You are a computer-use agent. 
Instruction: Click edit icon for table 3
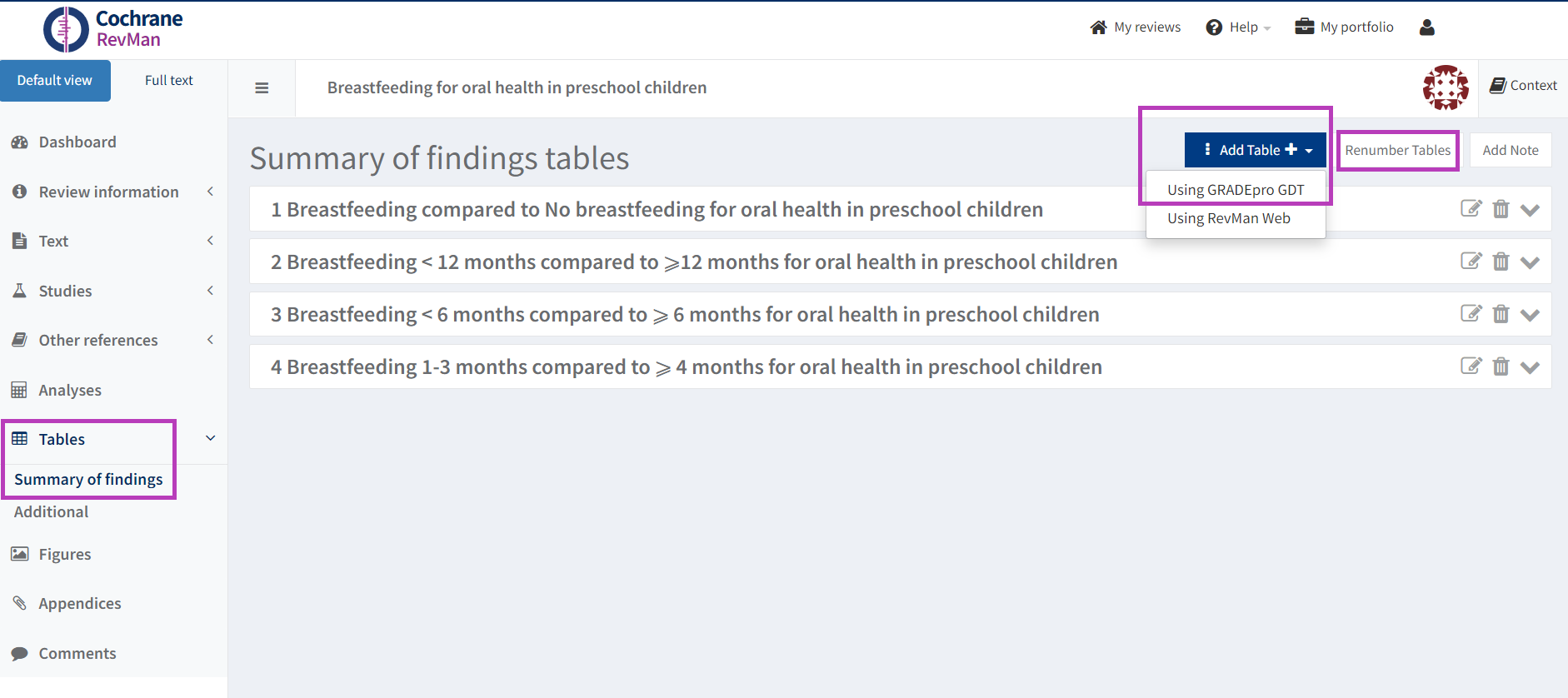pyautogui.click(x=1471, y=314)
